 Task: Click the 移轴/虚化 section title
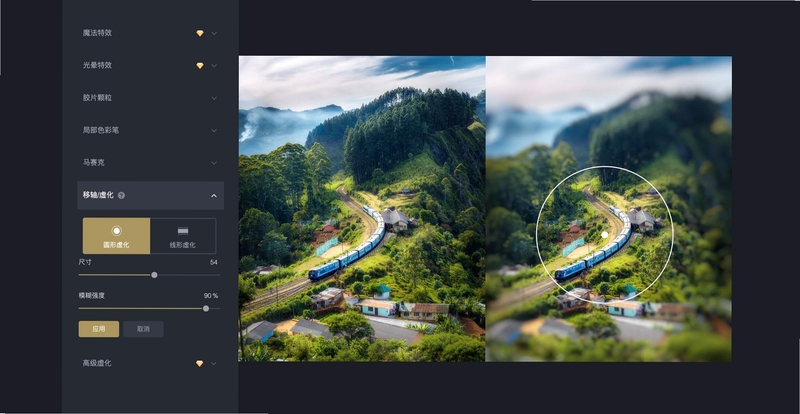click(x=98, y=195)
